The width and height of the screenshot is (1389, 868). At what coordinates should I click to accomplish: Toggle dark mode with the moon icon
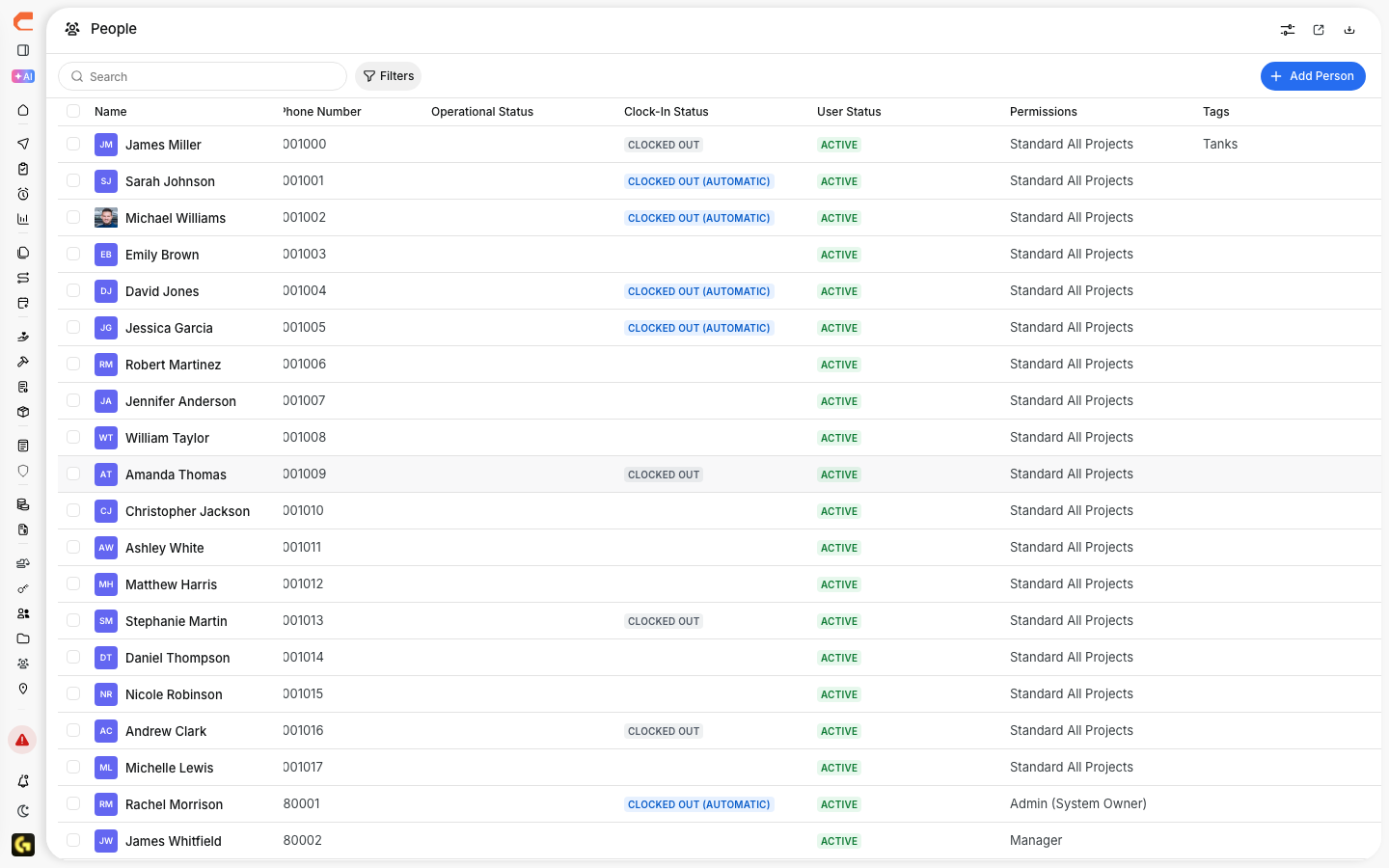click(x=23, y=811)
